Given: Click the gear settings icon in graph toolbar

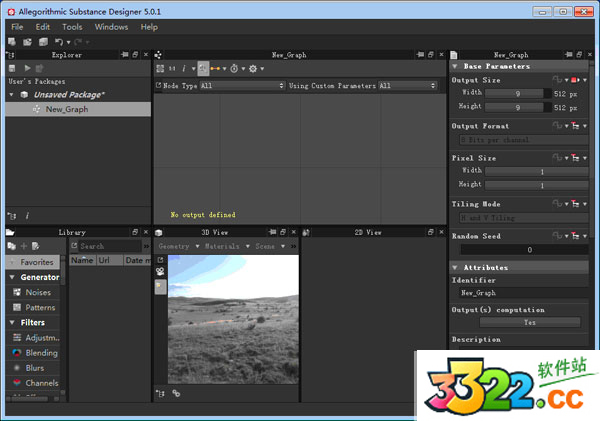Looking at the screenshot, I should click(x=253, y=69).
